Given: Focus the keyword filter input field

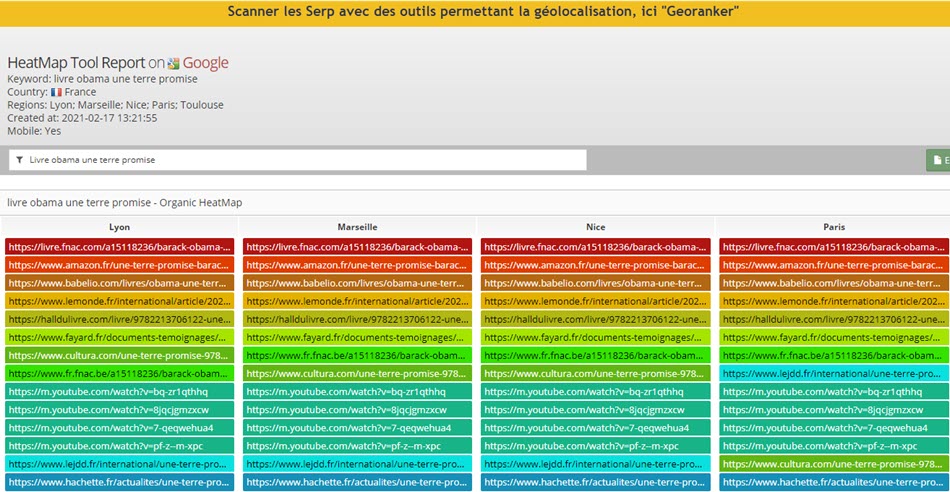Looking at the screenshot, I should point(297,160).
